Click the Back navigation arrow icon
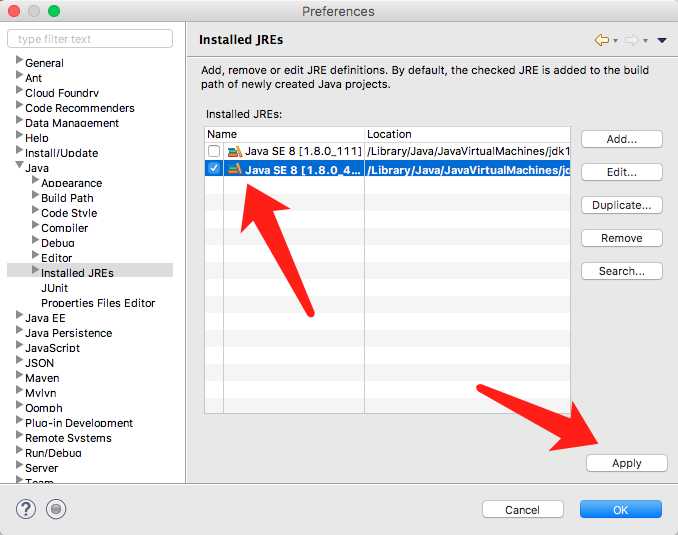 tap(602, 40)
